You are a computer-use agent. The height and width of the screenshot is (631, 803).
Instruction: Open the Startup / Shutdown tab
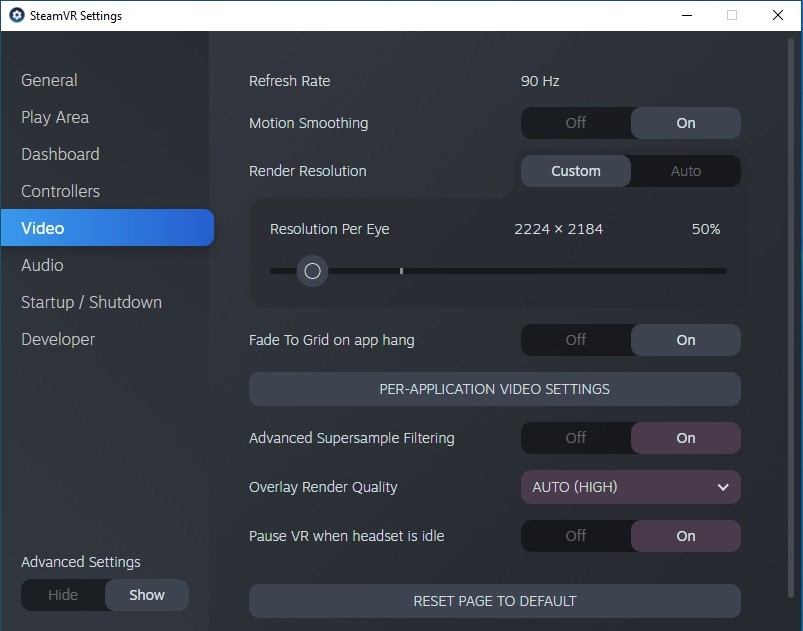tap(92, 302)
